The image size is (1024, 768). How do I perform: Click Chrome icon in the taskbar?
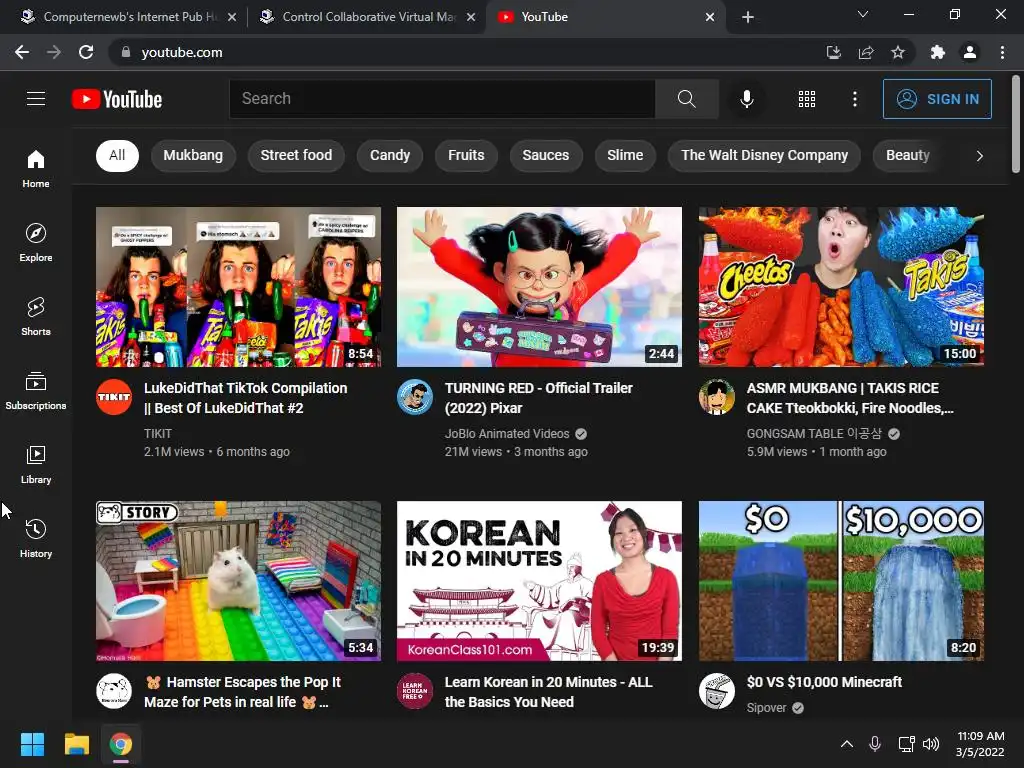coord(121,744)
